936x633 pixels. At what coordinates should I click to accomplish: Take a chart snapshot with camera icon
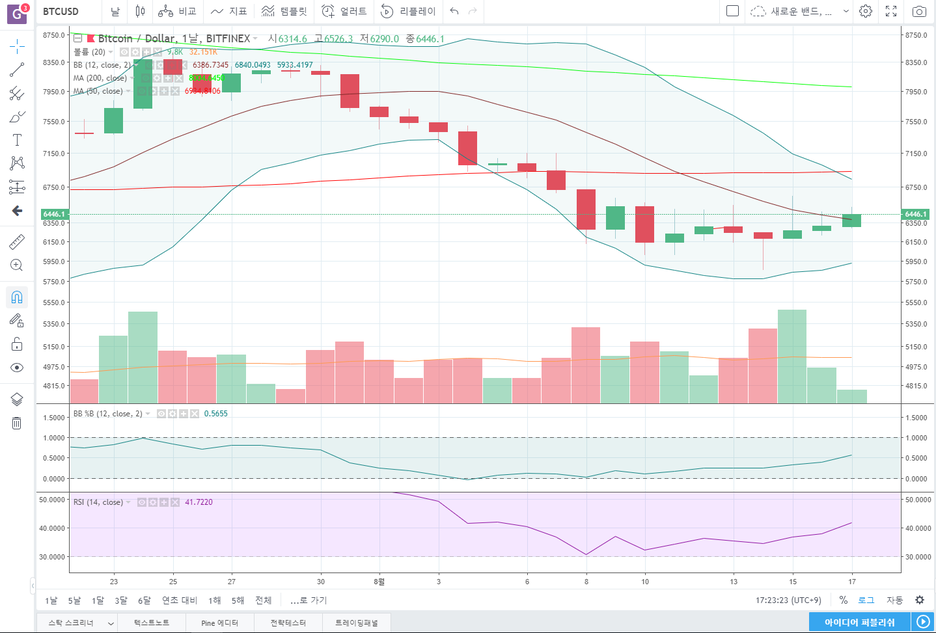pos(919,11)
